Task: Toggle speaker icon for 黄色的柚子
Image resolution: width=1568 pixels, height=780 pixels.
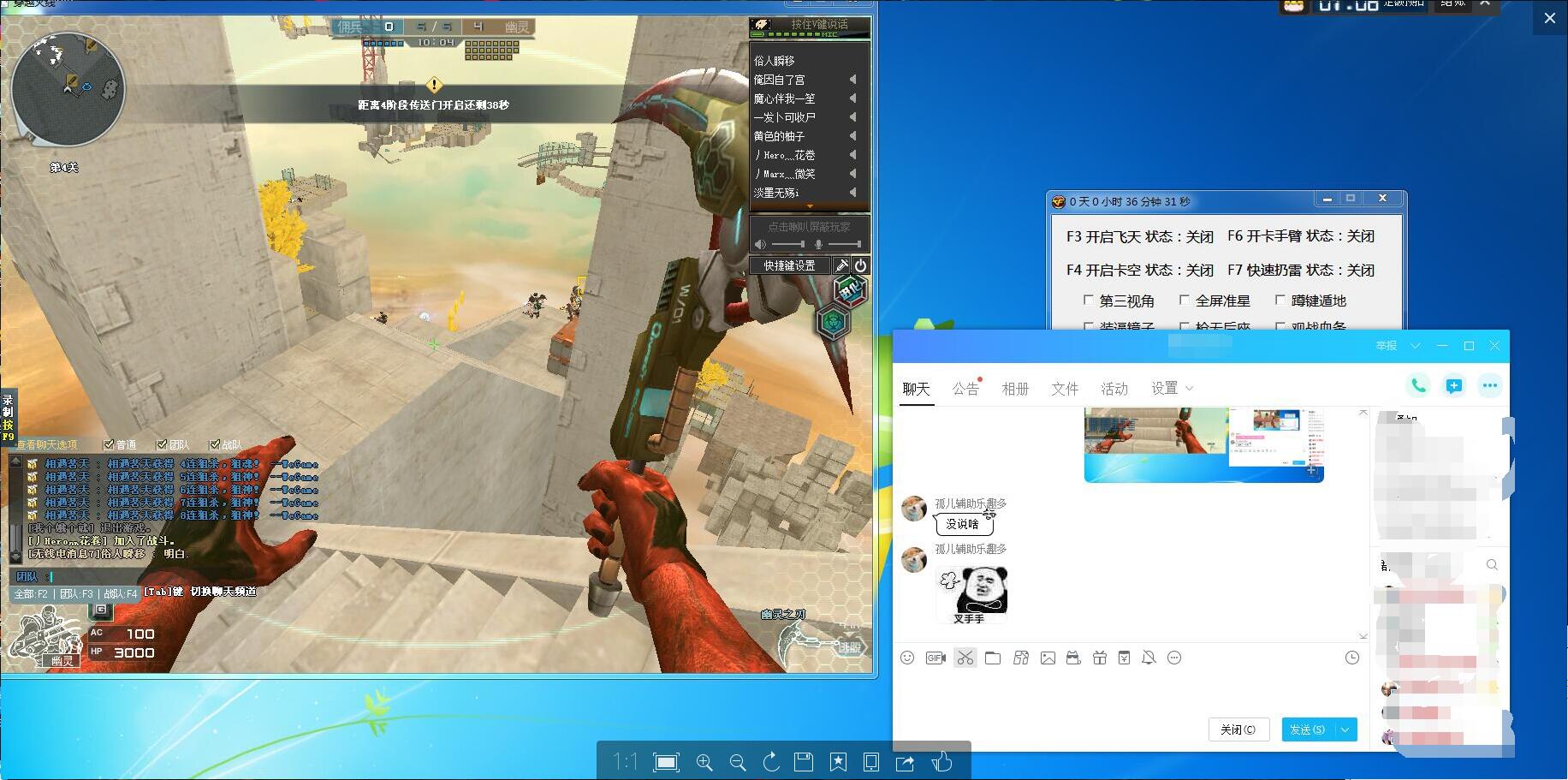Action: coord(852,136)
